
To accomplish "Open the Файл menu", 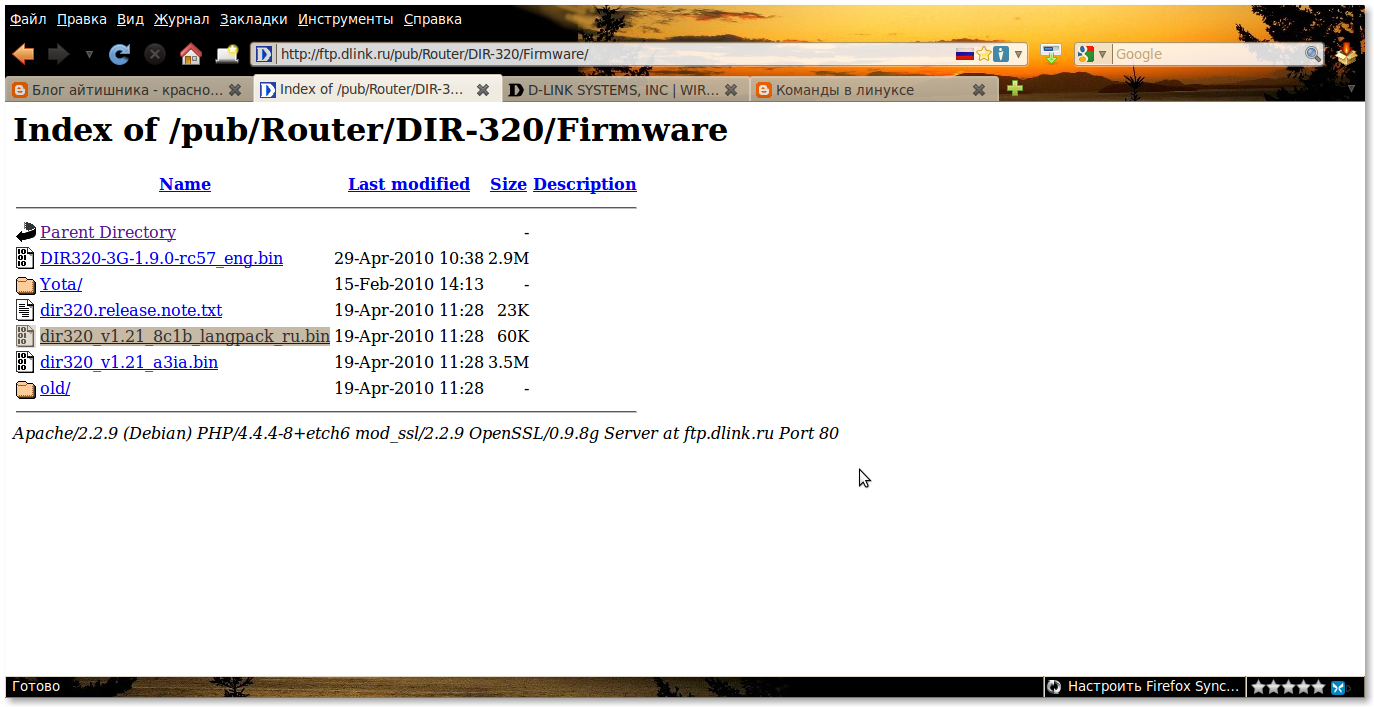I will 28,19.
